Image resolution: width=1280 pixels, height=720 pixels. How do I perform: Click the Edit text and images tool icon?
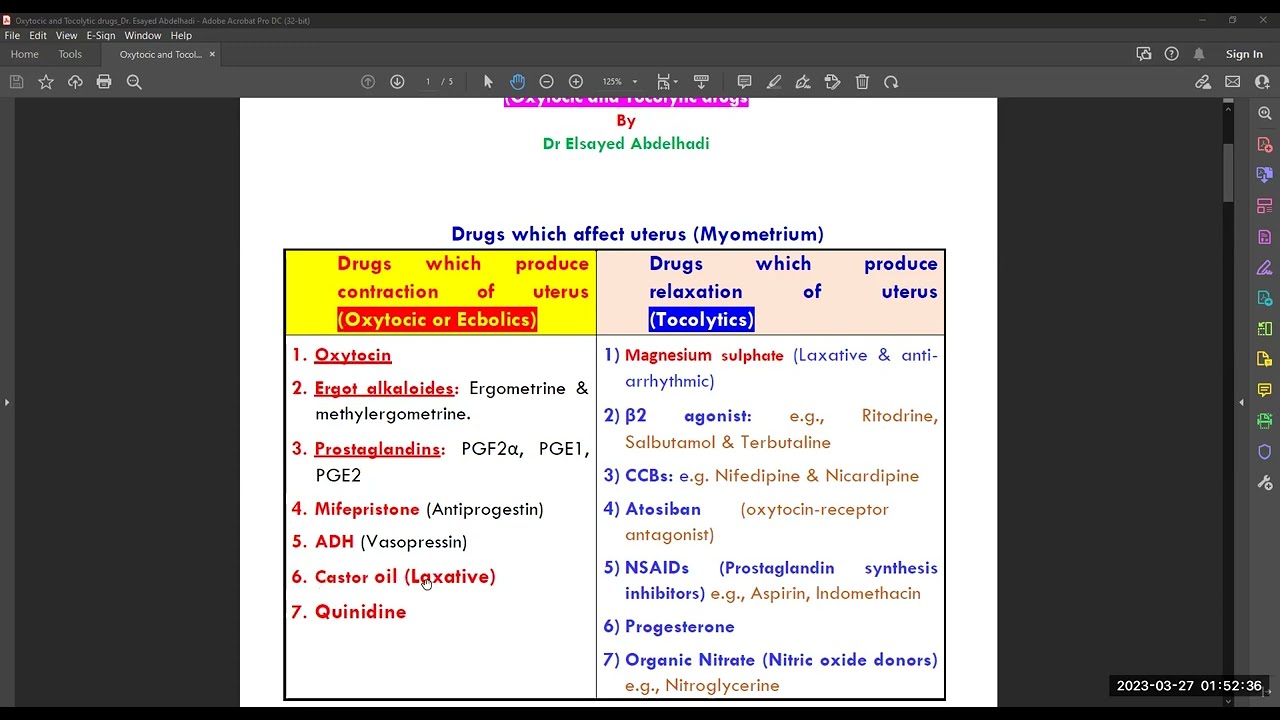(832, 82)
